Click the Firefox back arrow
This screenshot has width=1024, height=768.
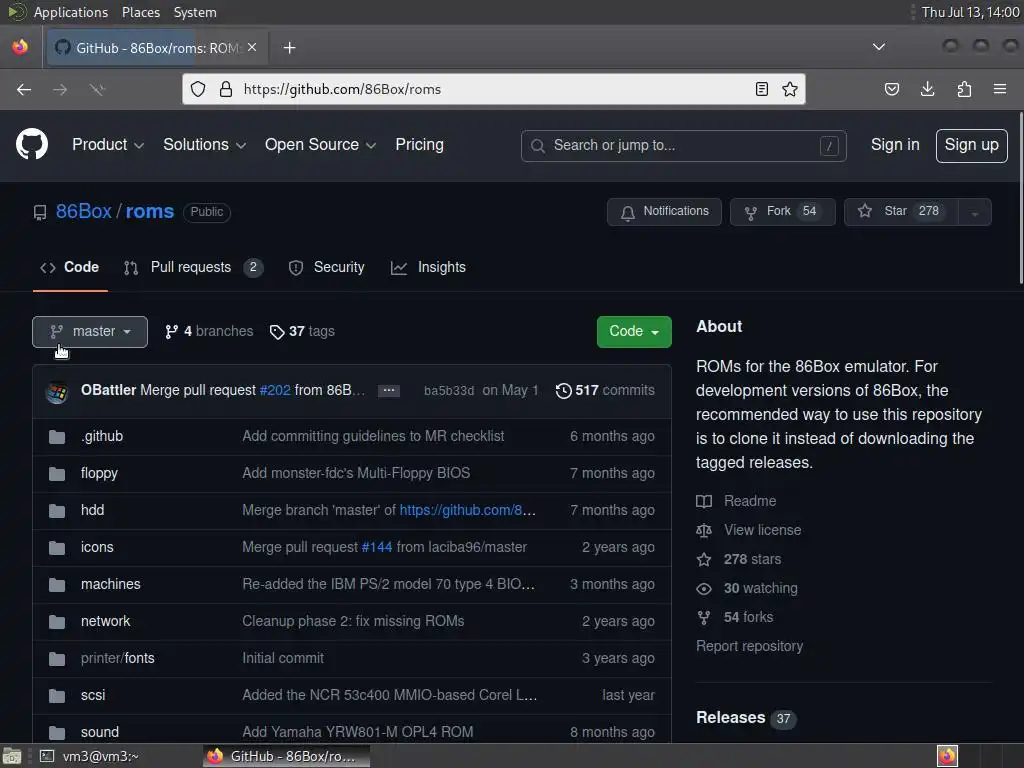point(24,89)
